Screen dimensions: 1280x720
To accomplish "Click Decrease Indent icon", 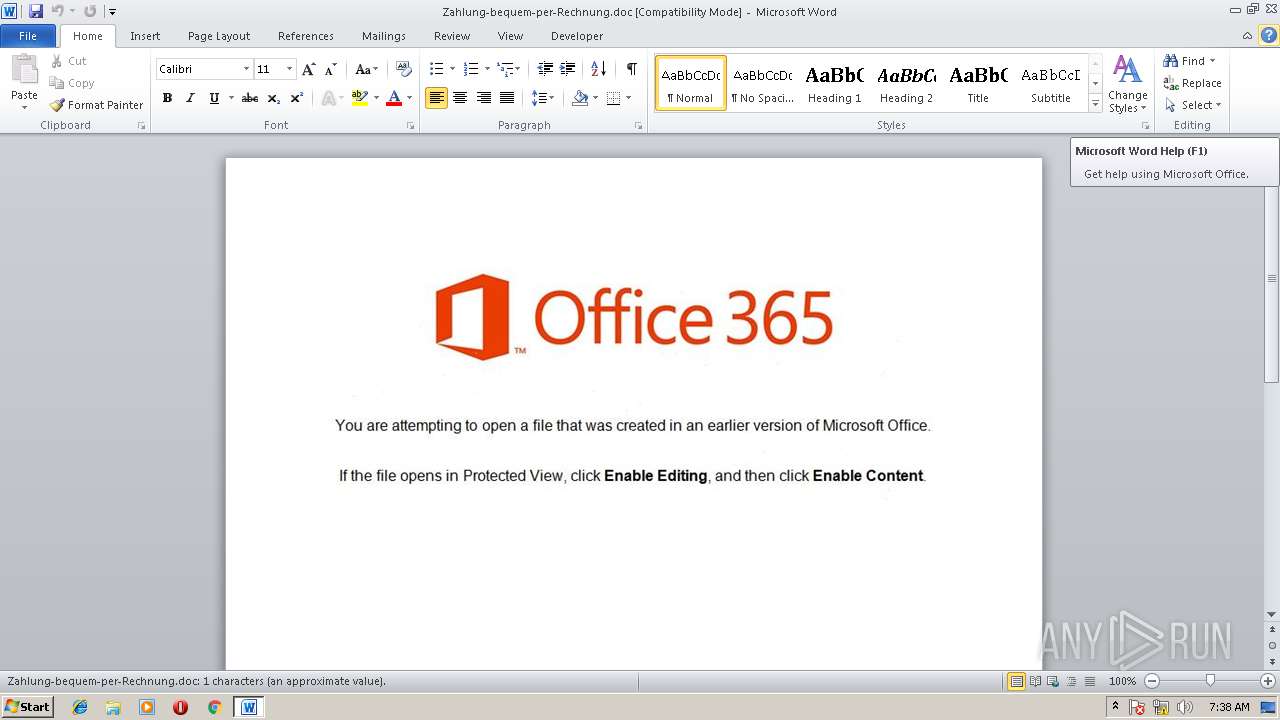I will coord(545,69).
